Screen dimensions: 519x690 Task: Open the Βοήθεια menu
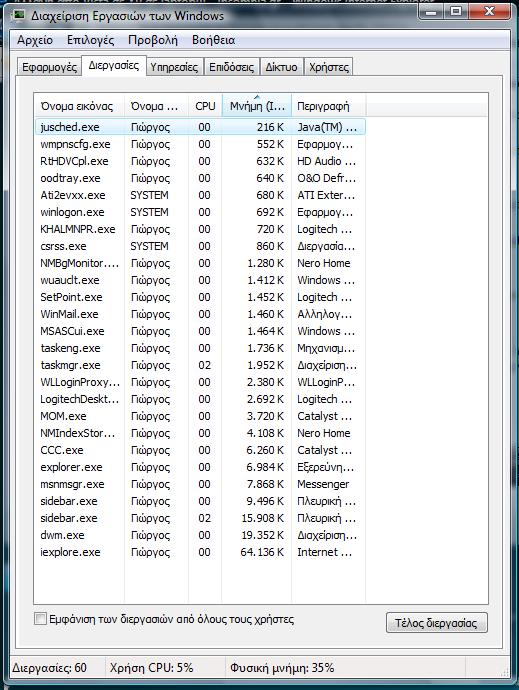click(213, 40)
